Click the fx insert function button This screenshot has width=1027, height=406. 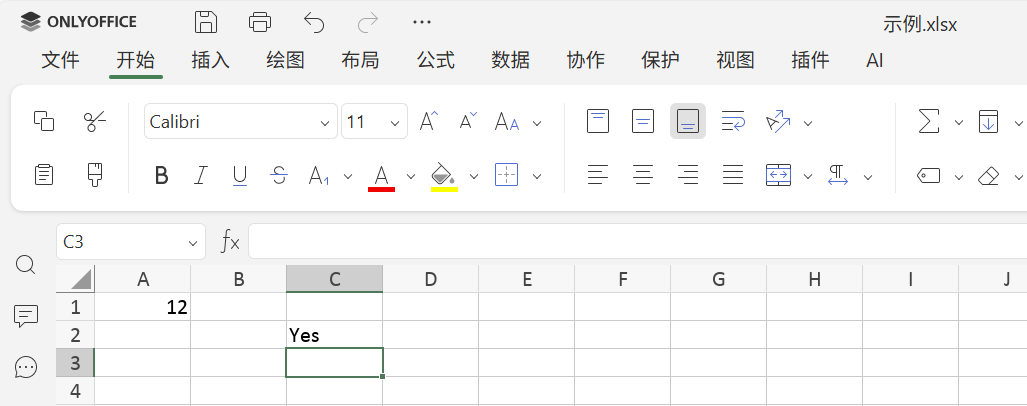[230, 241]
